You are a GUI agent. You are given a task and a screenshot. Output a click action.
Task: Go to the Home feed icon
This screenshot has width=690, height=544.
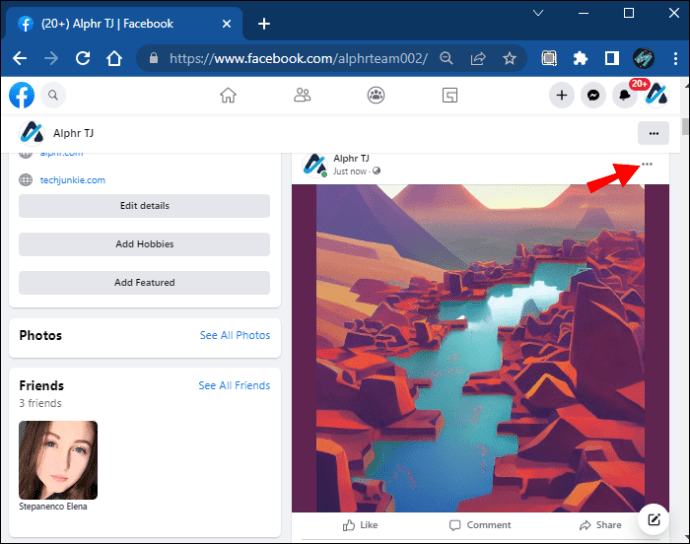pos(228,95)
